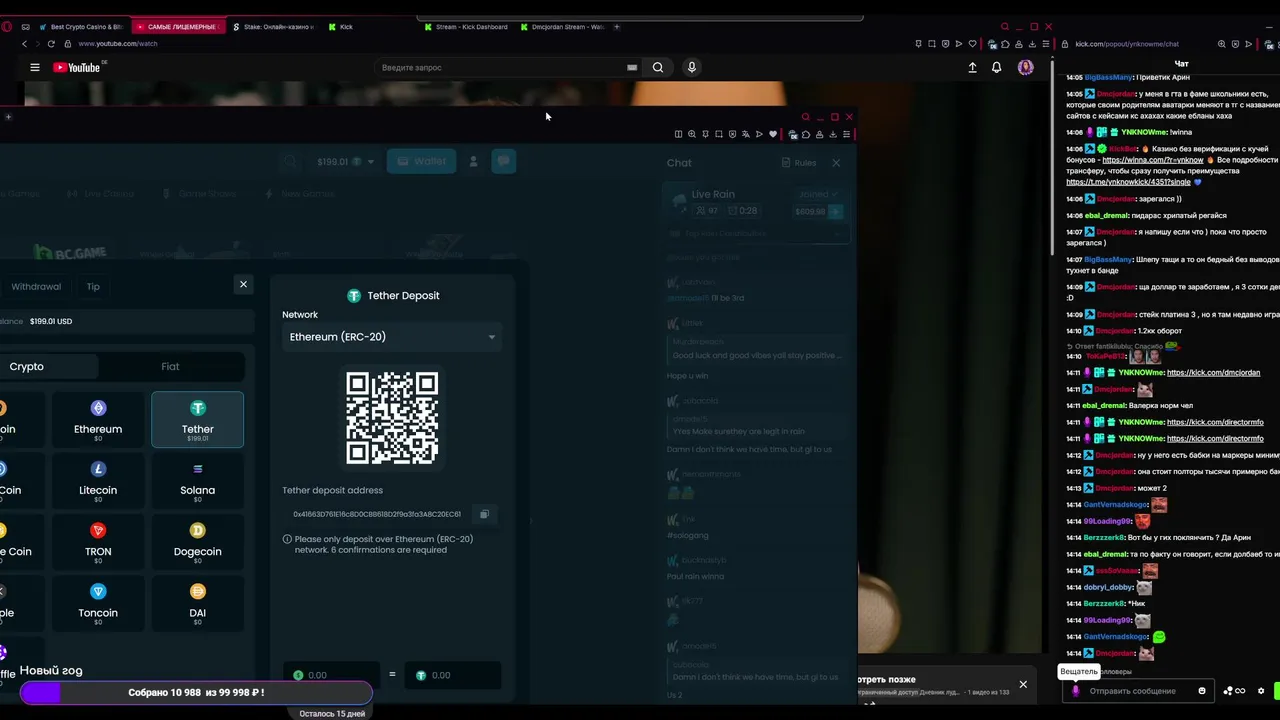Switch to the Withdrawal tab
Viewport: 1280px width, 720px height.
pyautogui.click(x=36, y=287)
